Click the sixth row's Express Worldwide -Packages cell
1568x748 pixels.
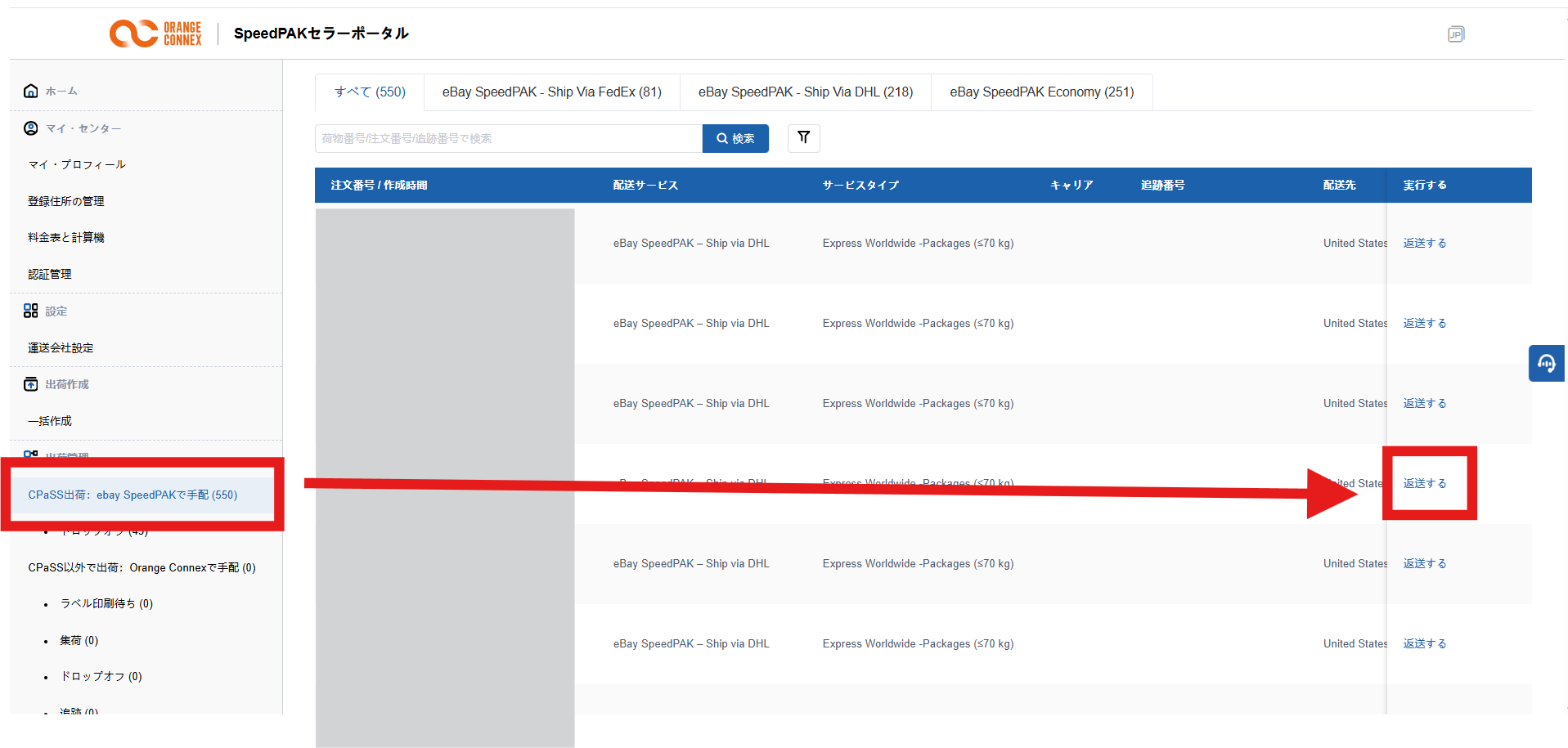pos(918,643)
